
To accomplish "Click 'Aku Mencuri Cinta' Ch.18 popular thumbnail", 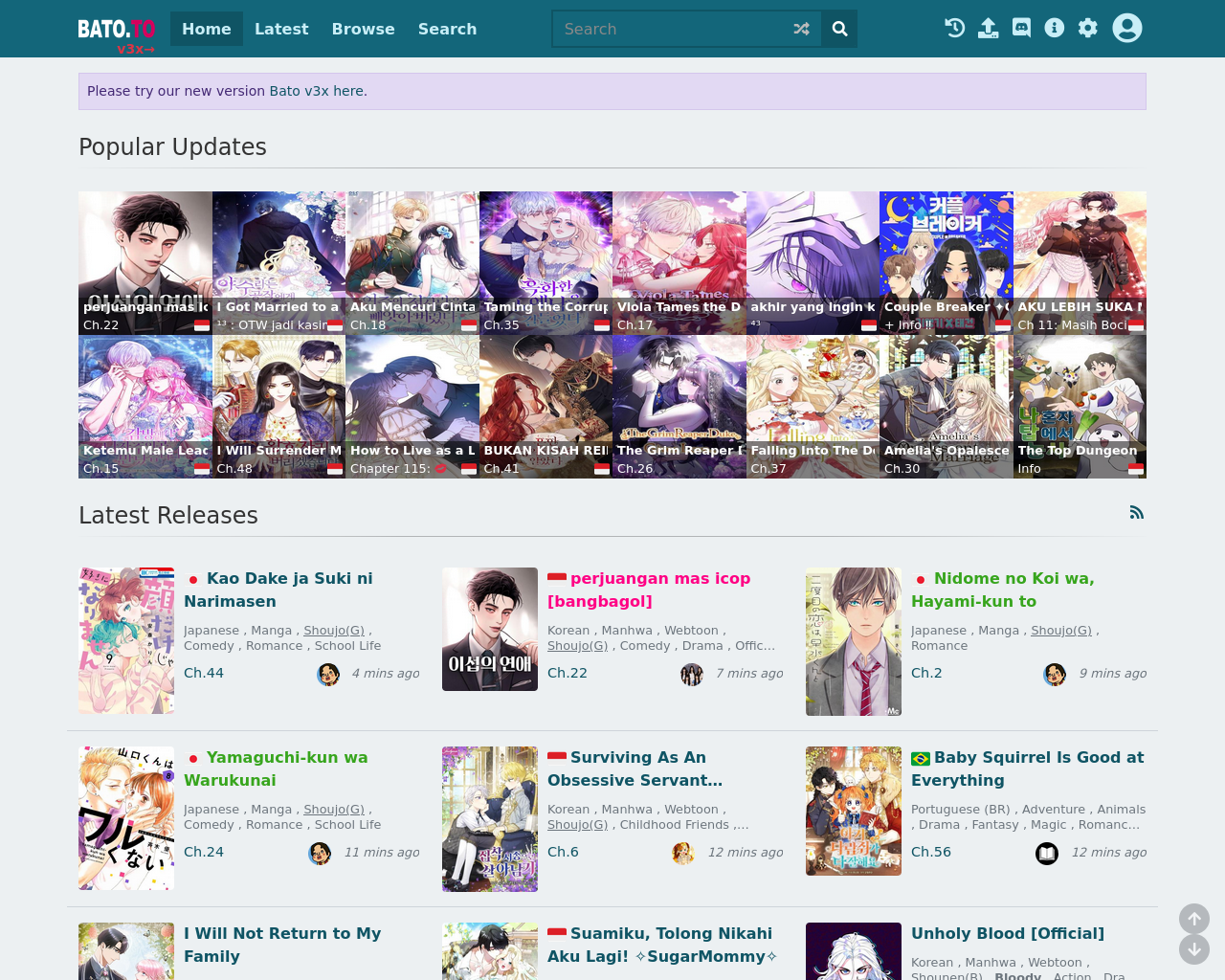I will click(412, 263).
